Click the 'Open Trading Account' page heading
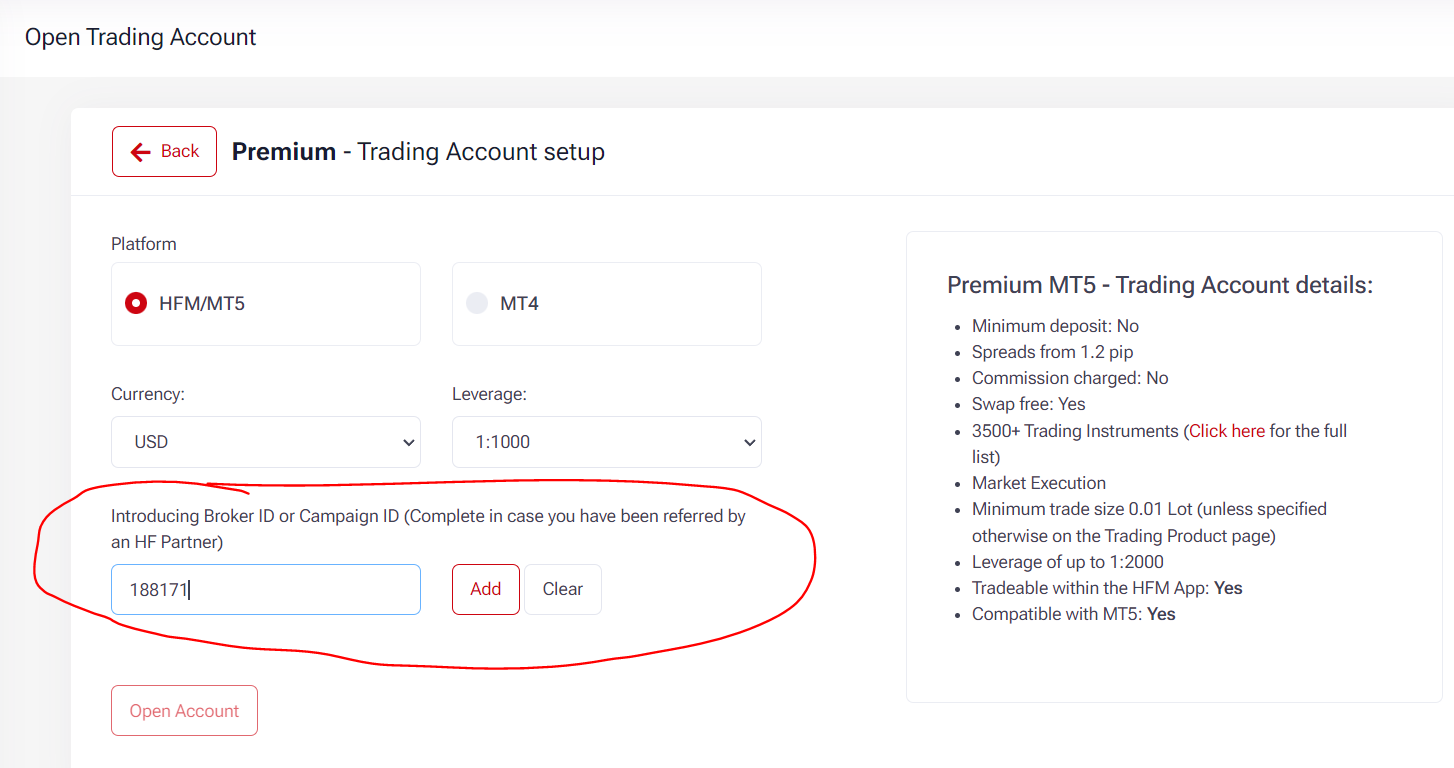Image resolution: width=1454 pixels, height=768 pixels. click(x=141, y=37)
